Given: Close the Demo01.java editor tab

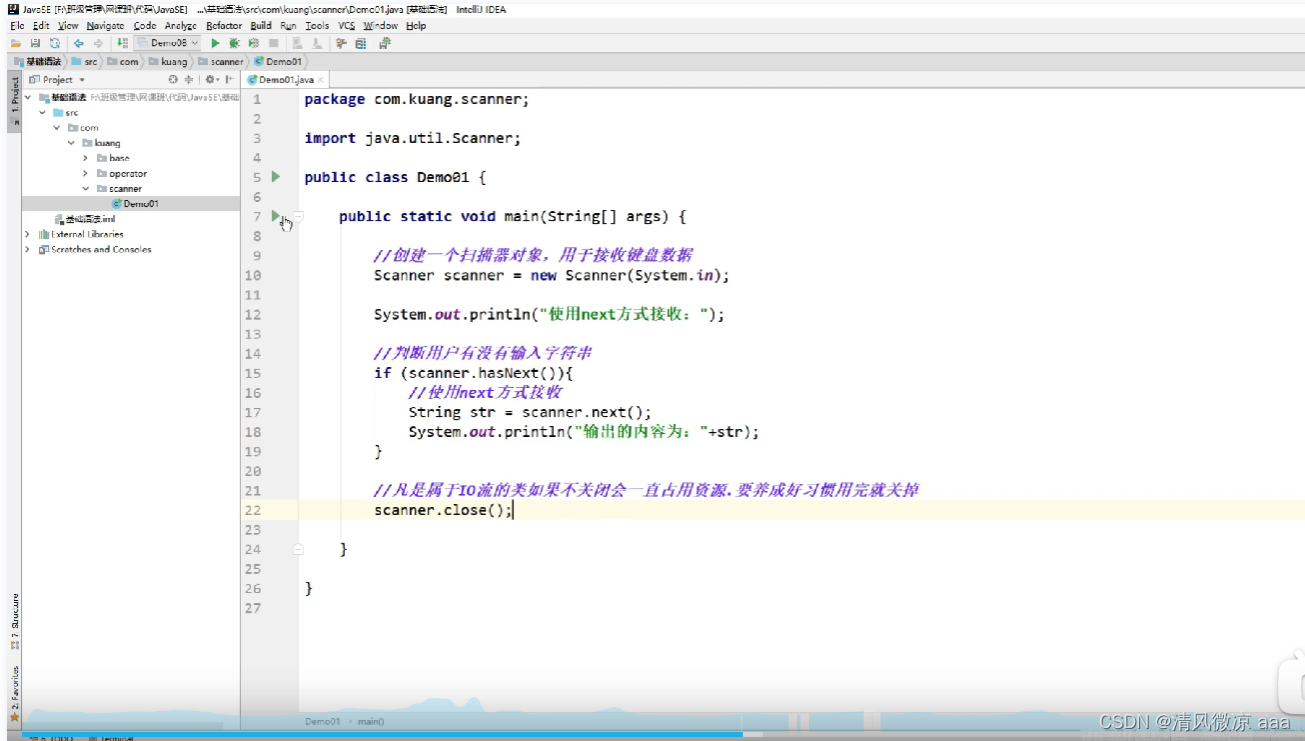Looking at the screenshot, I should (320, 80).
